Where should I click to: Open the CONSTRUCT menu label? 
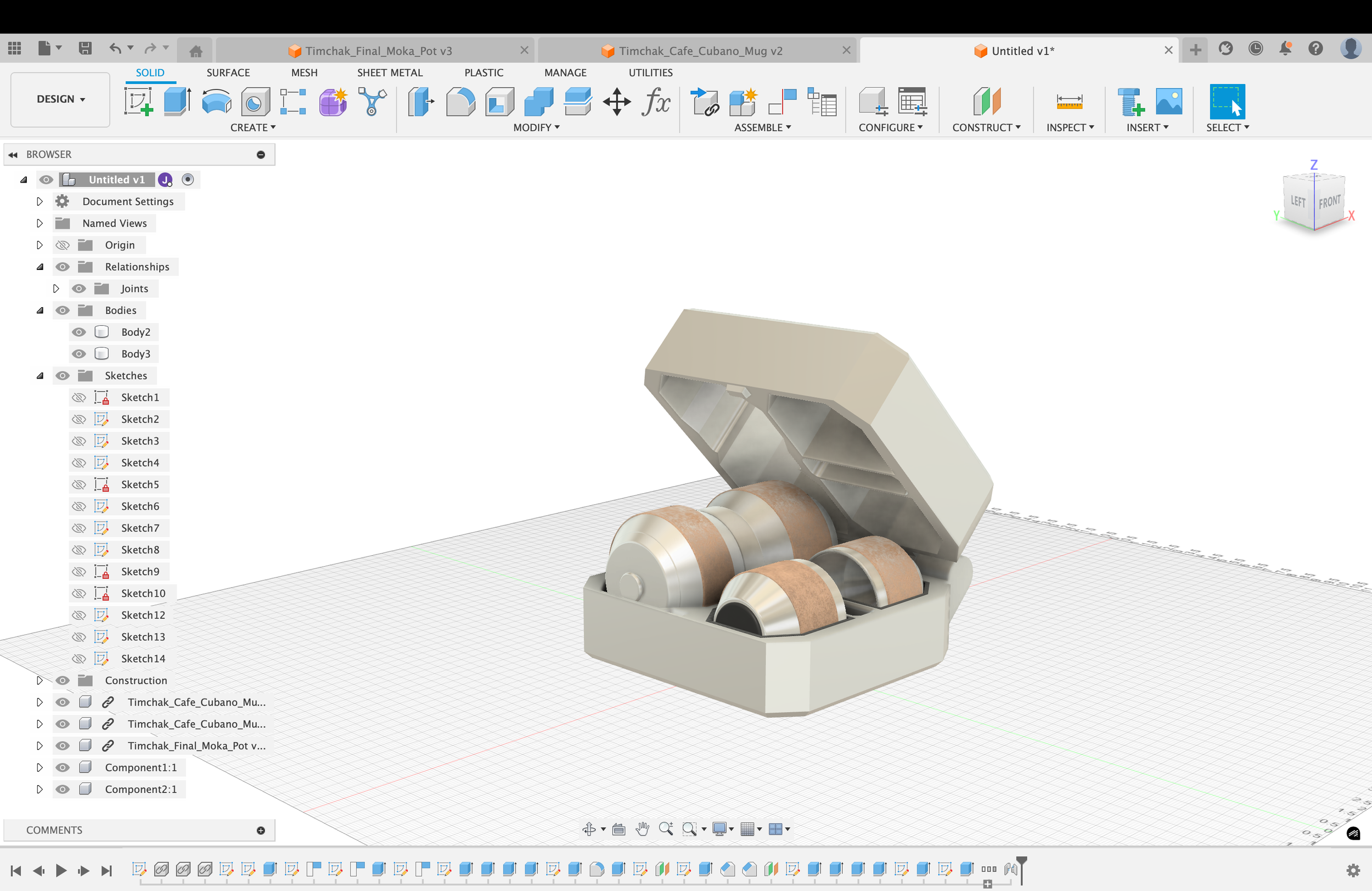(x=986, y=127)
